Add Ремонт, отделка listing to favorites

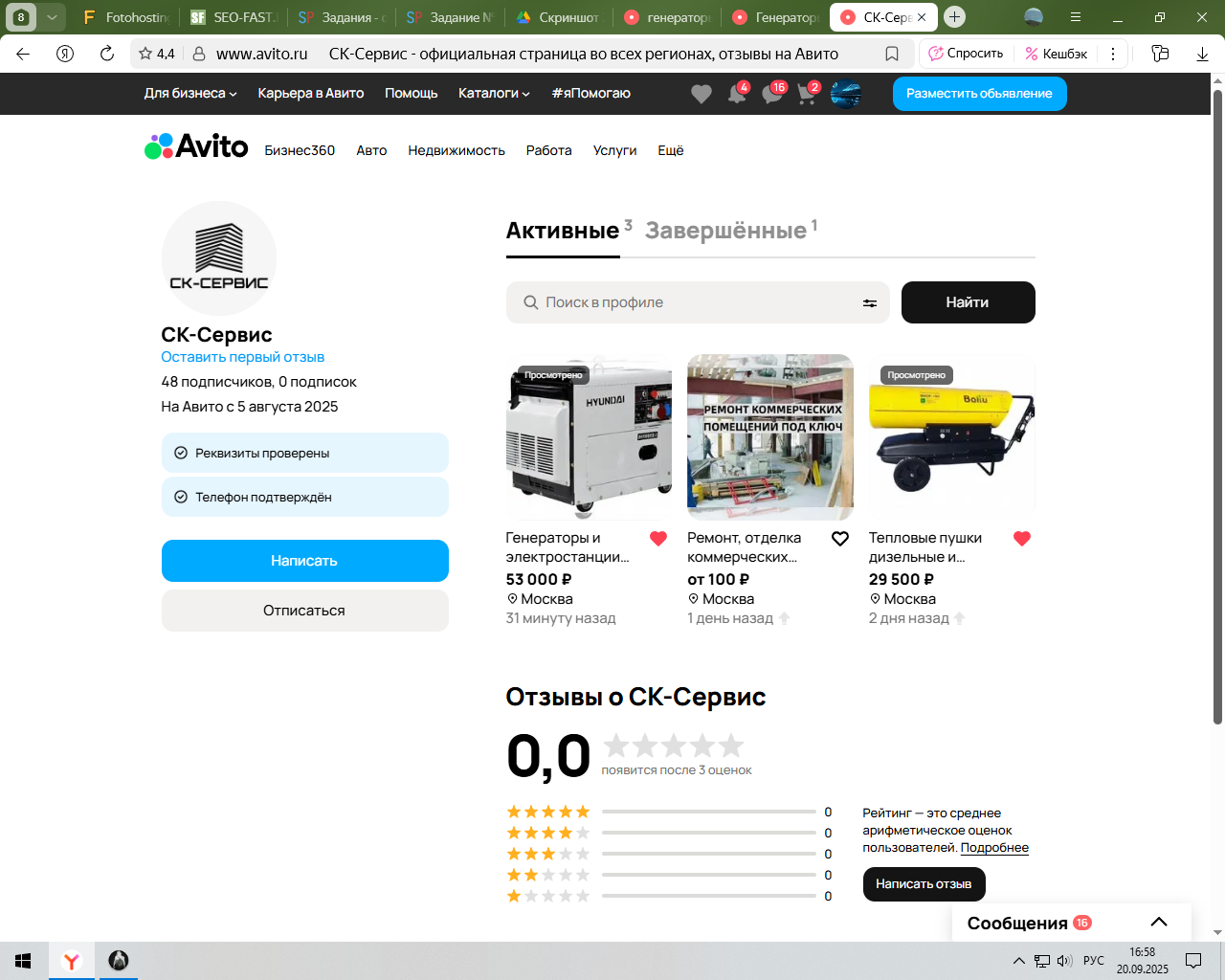click(x=840, y=539)
